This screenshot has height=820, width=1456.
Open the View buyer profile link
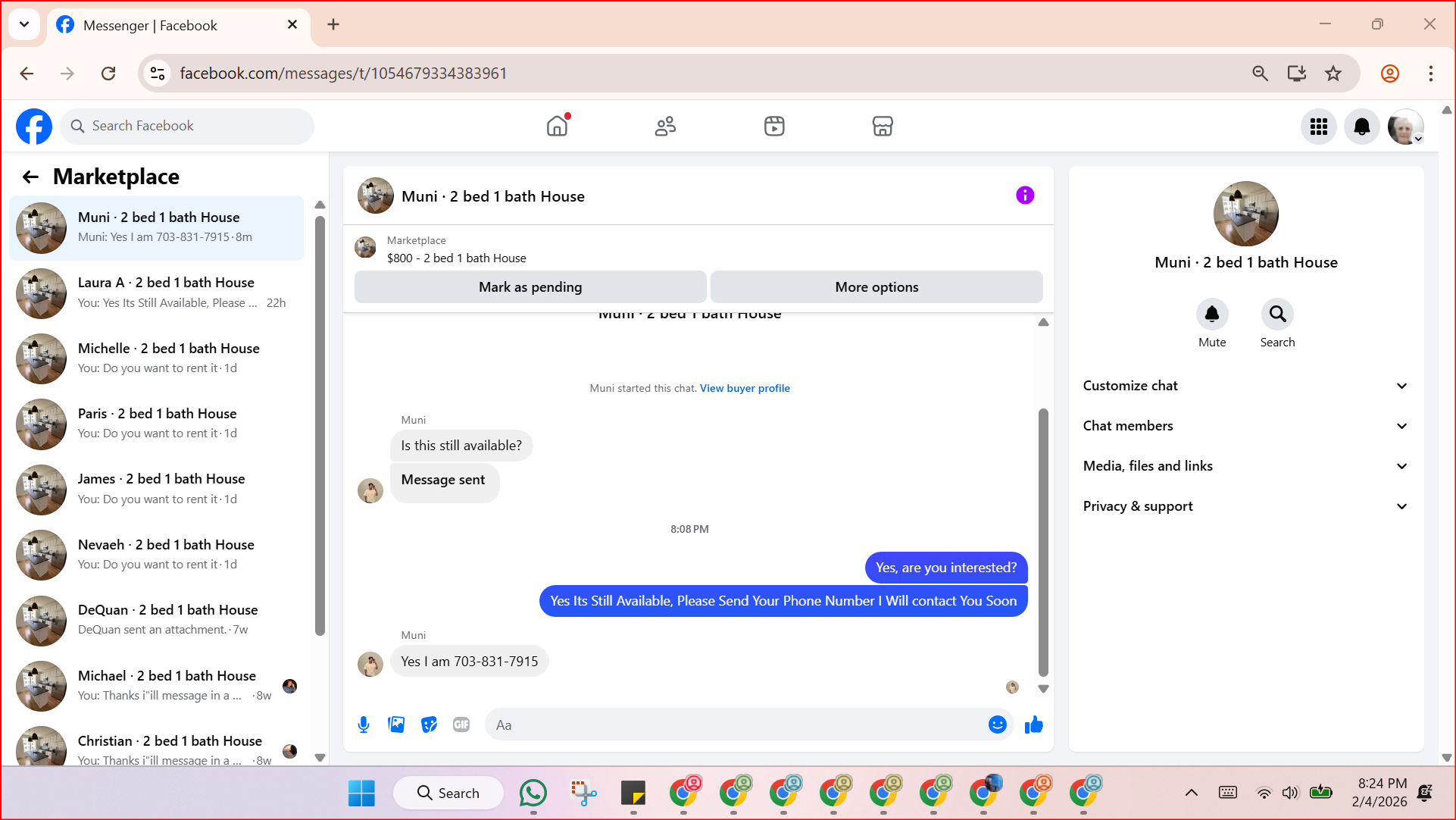(x=744, y=388)
